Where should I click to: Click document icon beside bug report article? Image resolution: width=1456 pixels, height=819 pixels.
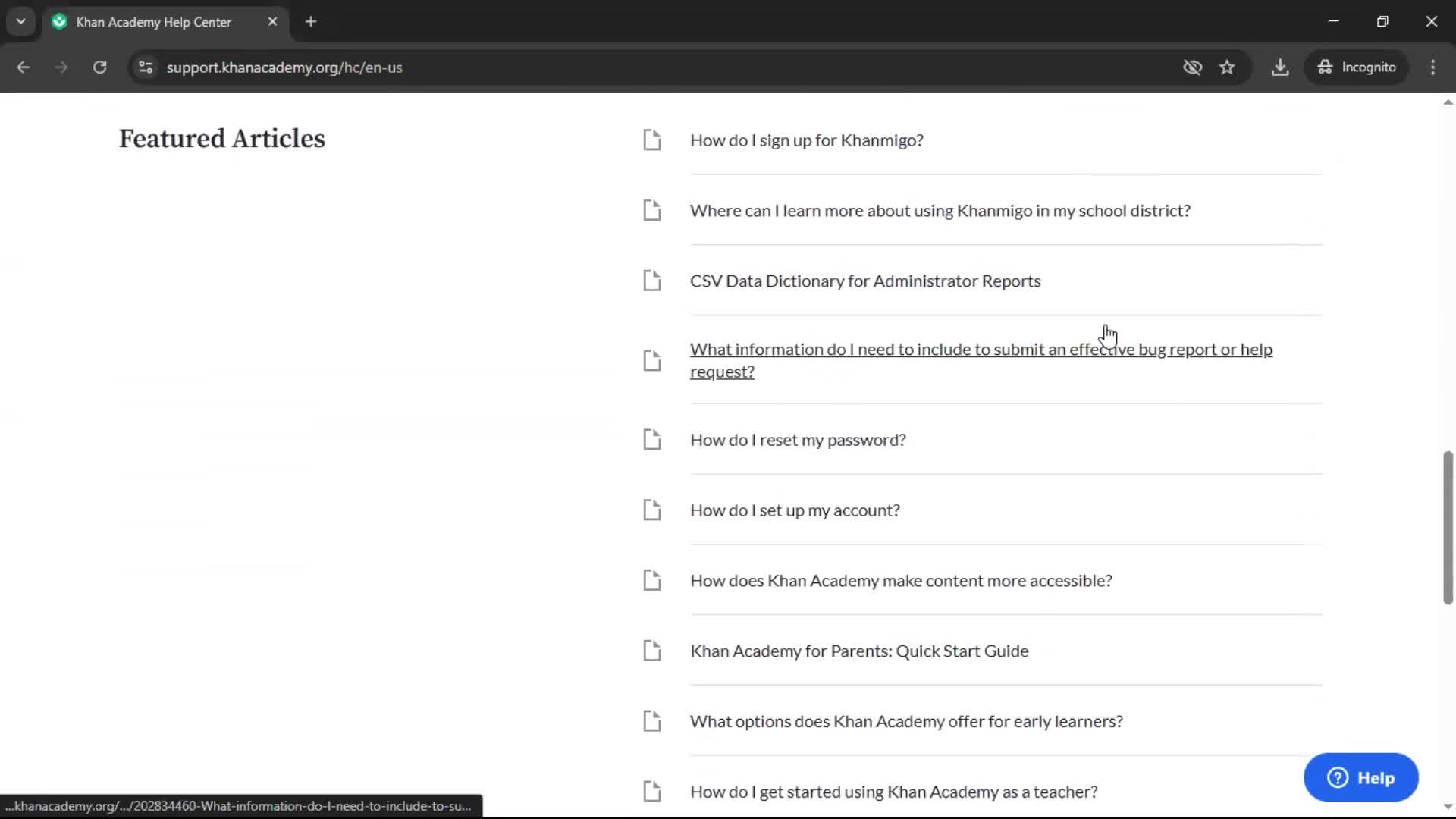(652, 360)
